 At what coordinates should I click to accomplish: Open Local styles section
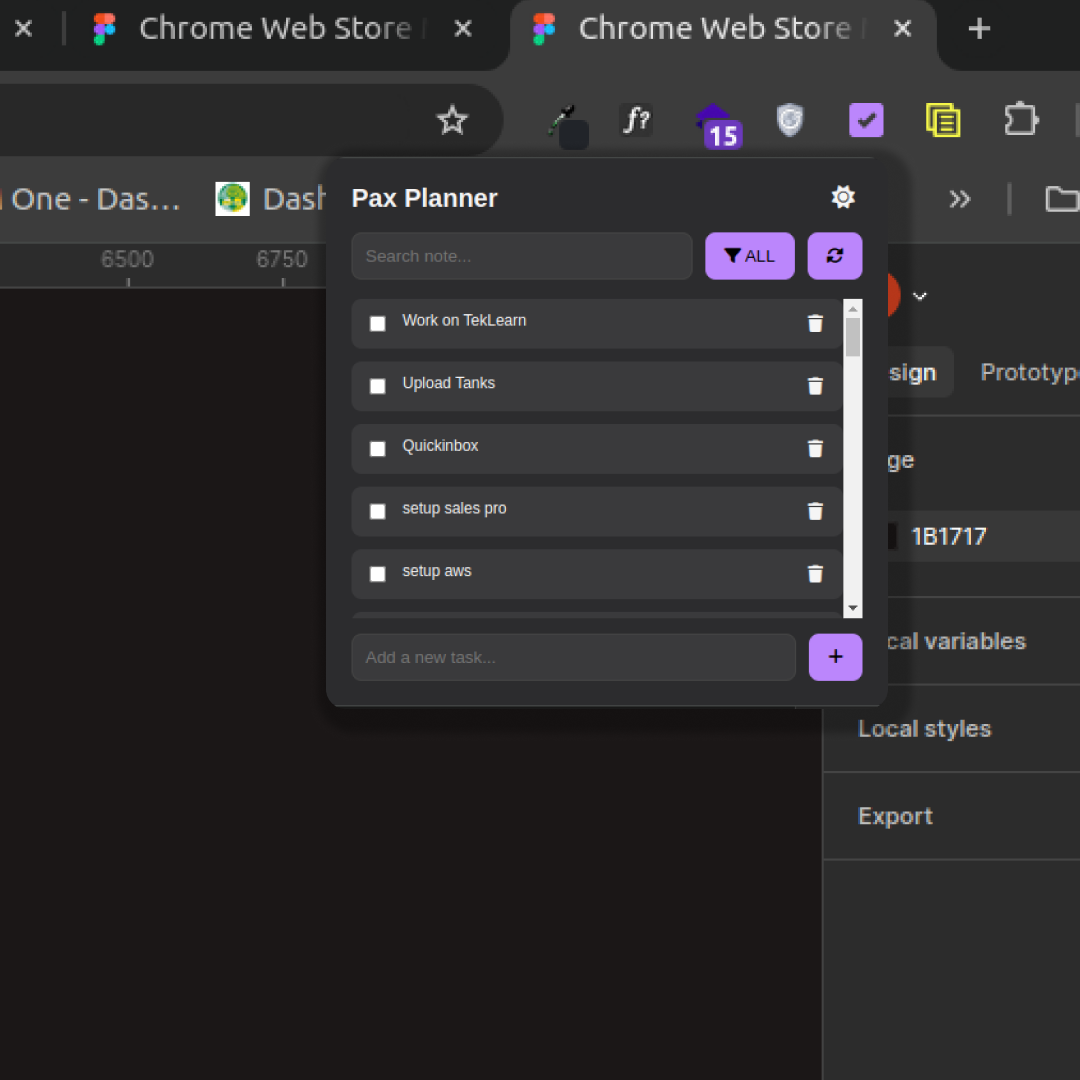click(x=924, y=729)
